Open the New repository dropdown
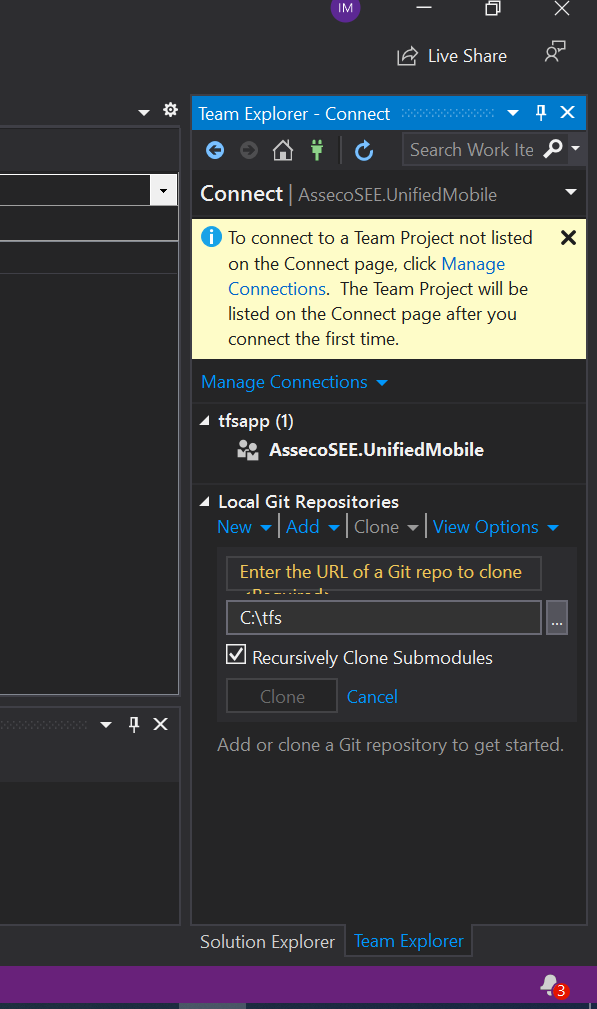Screen dimensions: 597x1009 point(244,527)
